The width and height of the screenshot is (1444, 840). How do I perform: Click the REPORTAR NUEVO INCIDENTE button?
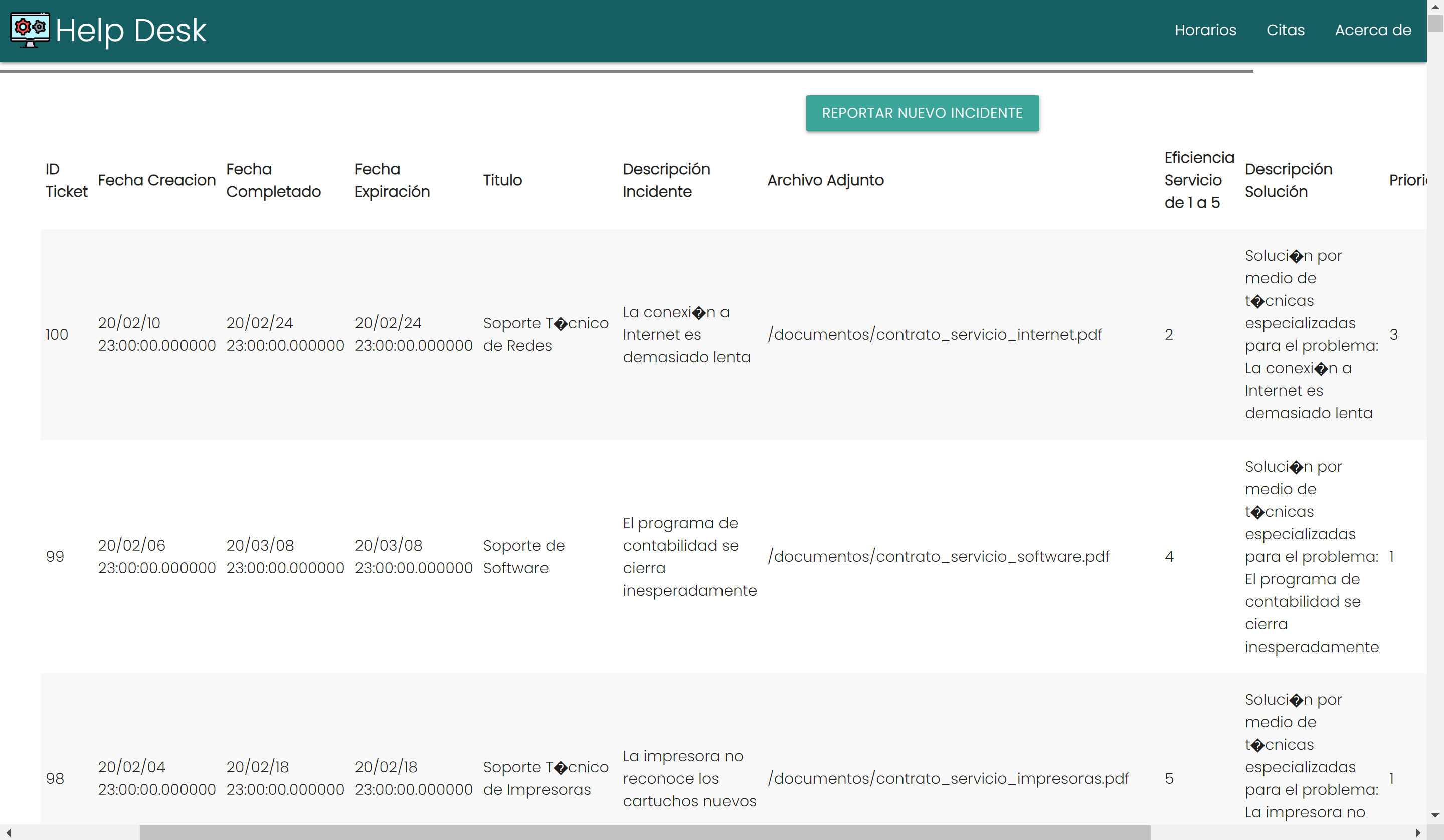922,113
